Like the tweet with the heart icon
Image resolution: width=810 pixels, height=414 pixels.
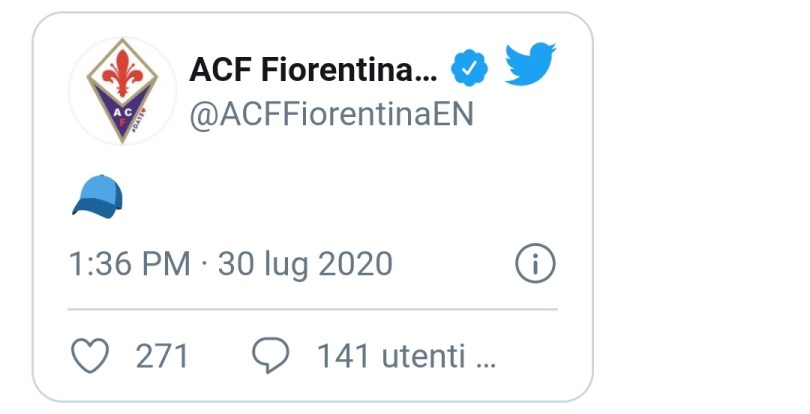91,355
